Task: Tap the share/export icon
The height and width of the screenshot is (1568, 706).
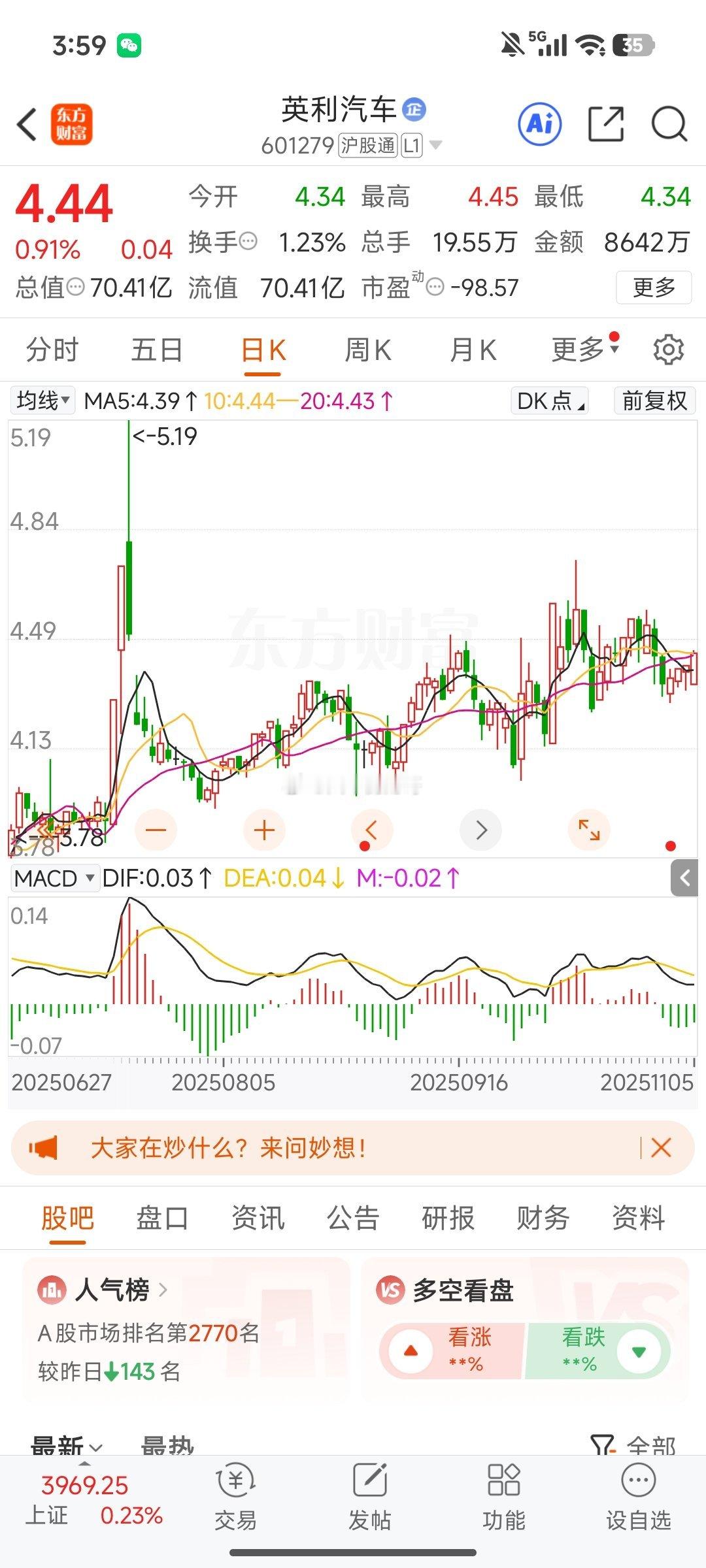Action: coord(606,123)
